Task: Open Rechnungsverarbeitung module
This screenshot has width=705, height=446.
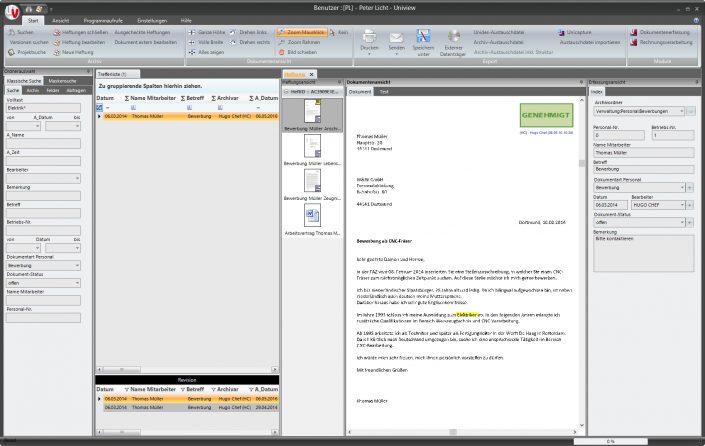Action: (661, 42)
